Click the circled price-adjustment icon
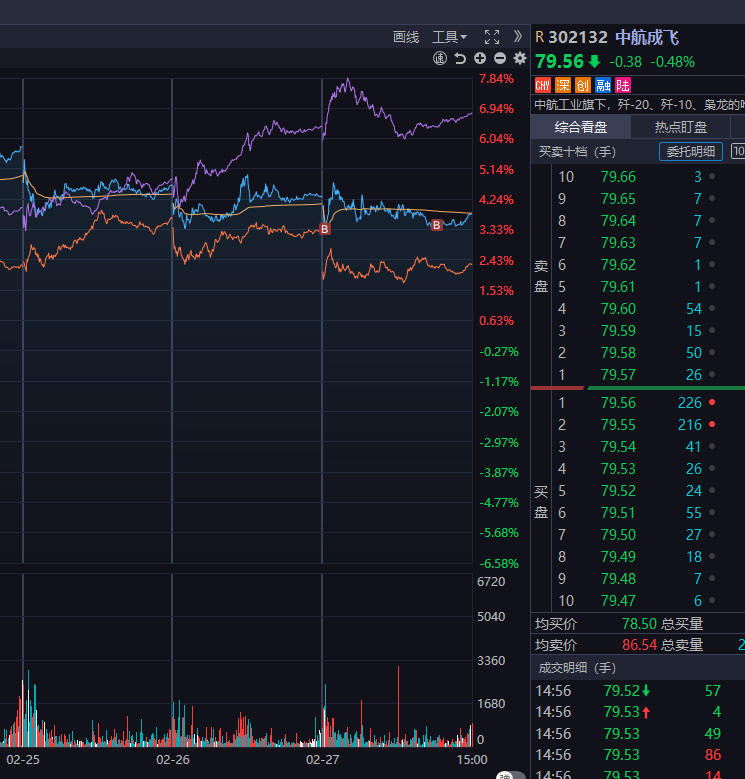 point(440,59)
